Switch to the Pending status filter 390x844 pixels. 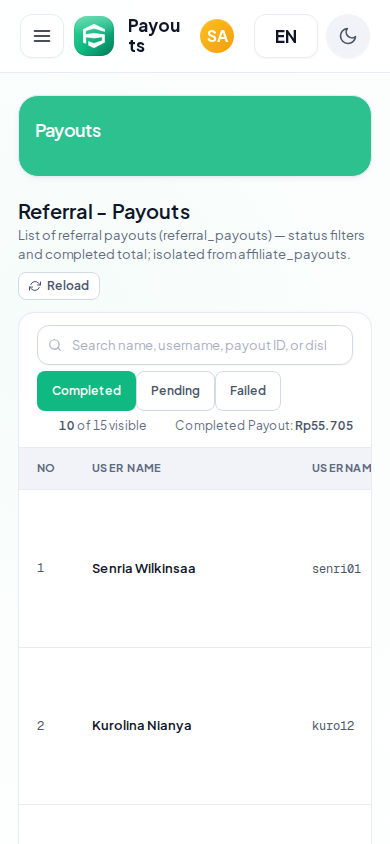click(175, 391)
